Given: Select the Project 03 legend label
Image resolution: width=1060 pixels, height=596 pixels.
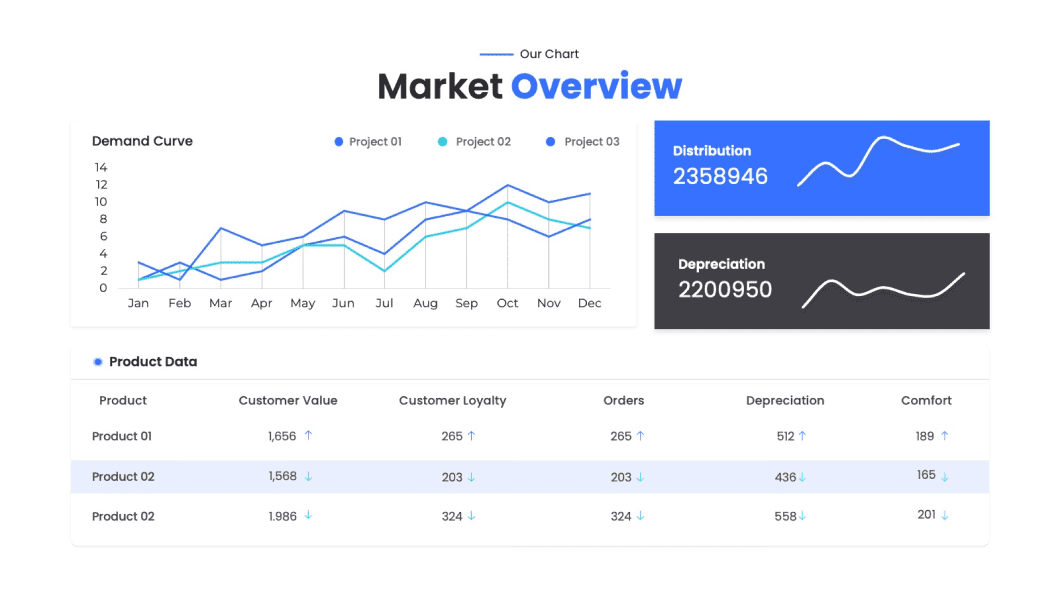Looking at the screenshot, I should click(592, 142).
